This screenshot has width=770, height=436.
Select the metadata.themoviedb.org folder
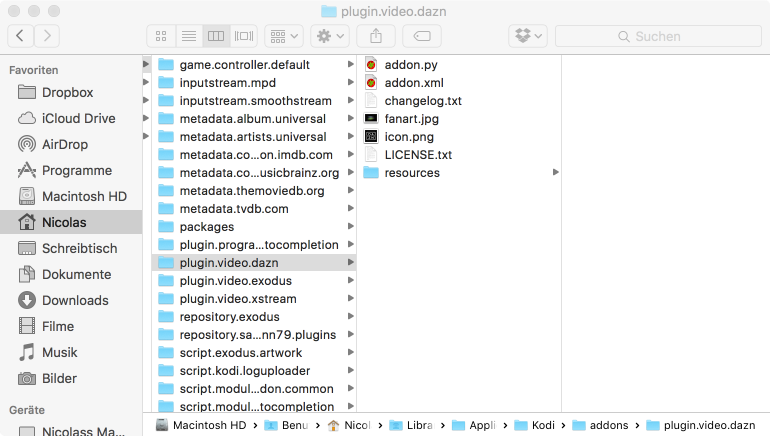point(254,191)
